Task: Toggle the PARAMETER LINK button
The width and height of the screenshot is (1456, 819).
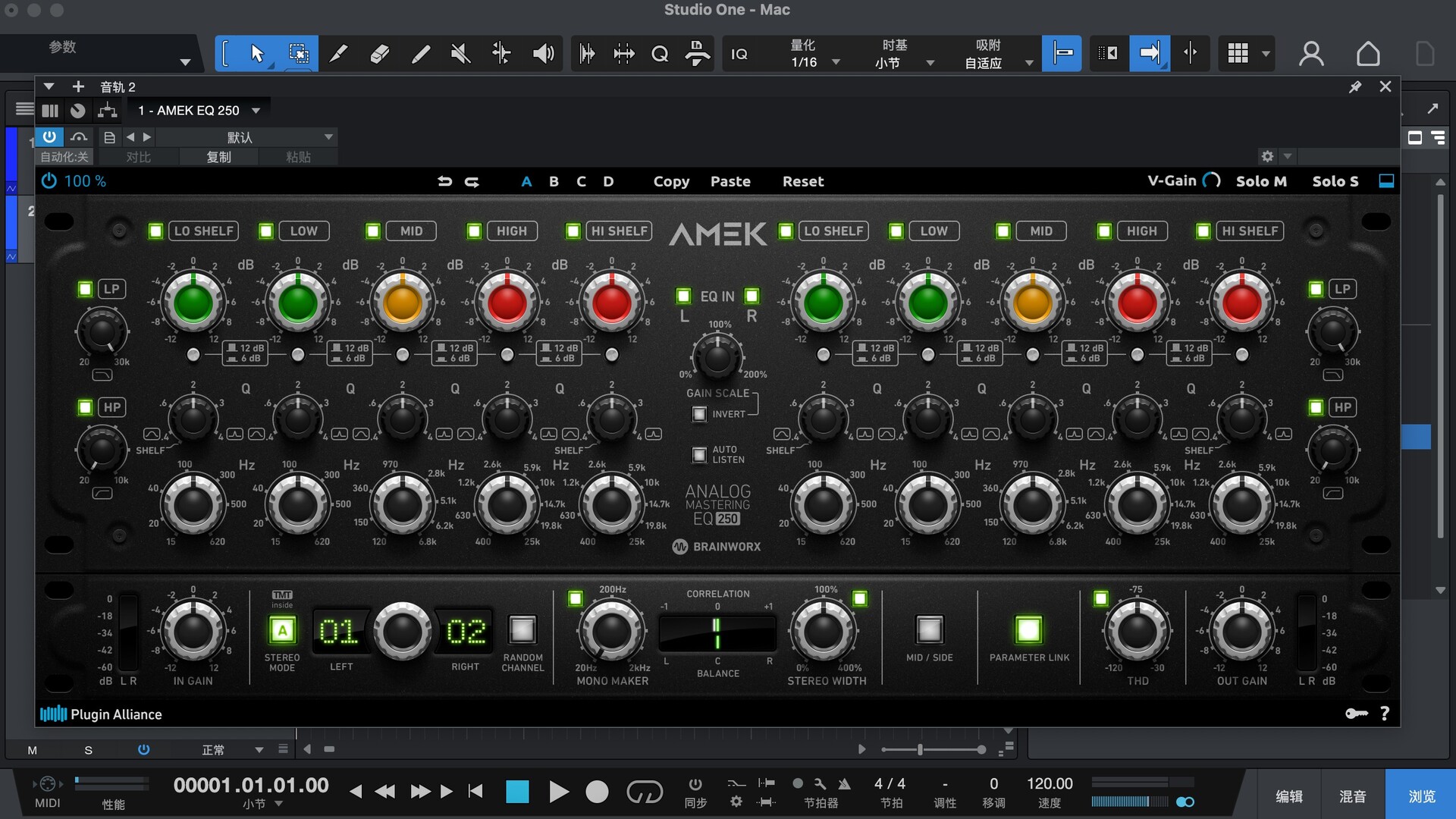Action: point(1028,629)
